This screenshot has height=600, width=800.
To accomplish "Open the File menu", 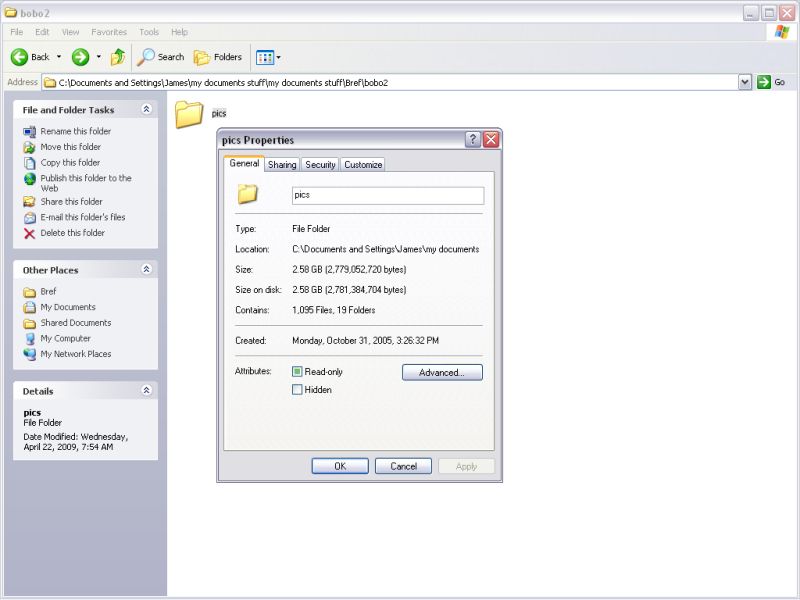I will 16,32.
